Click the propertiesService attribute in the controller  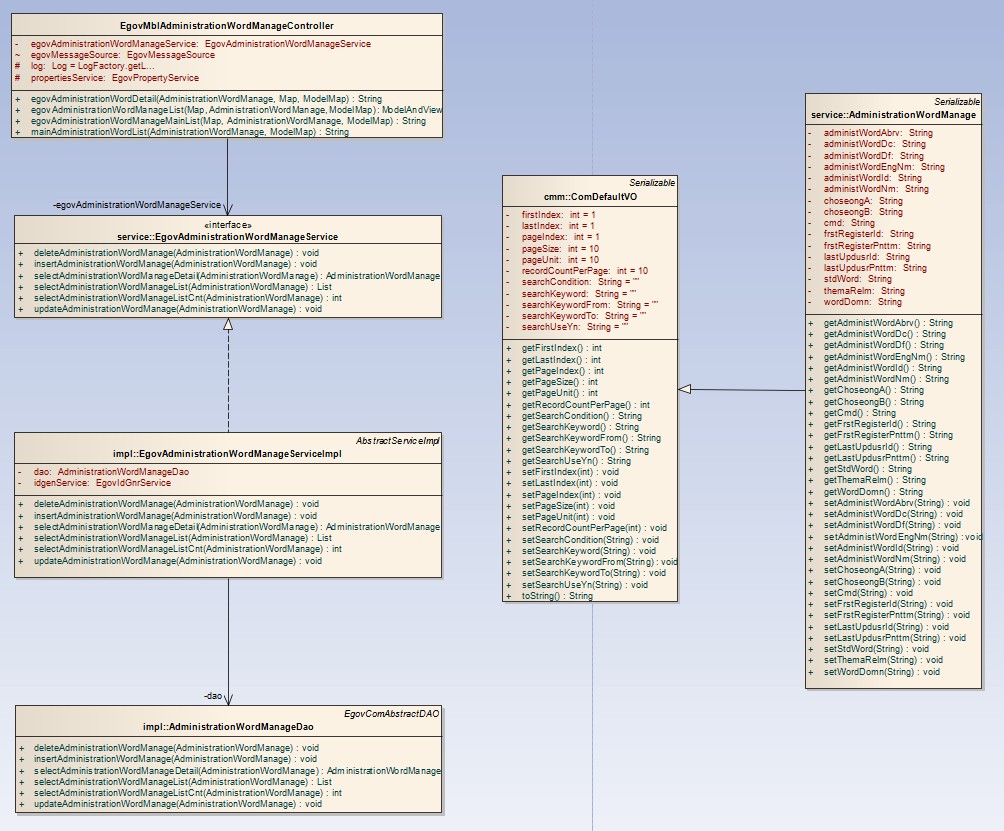pos(114,77)
